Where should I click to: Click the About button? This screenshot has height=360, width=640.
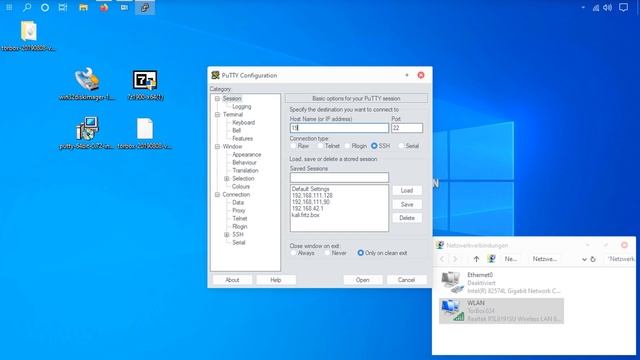(x=232, y=280)
